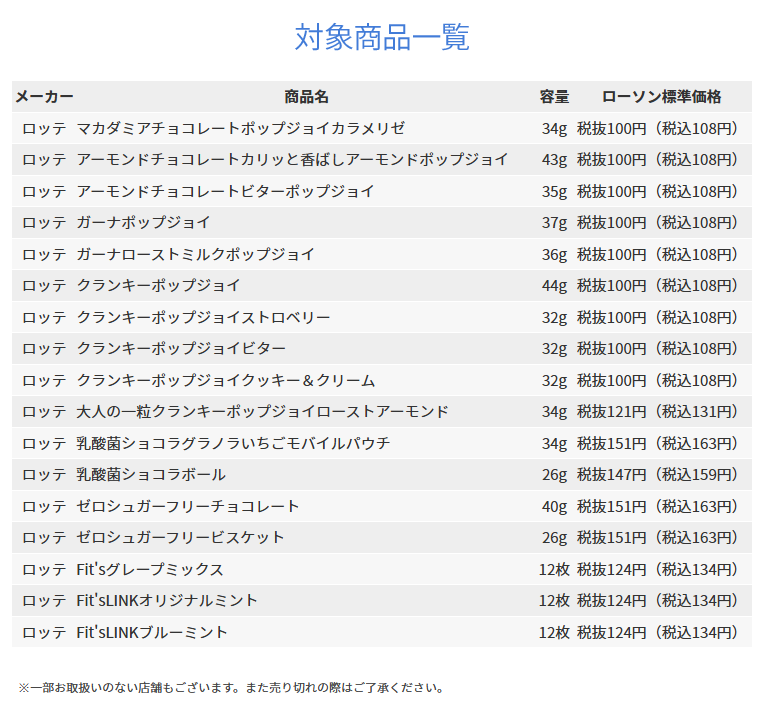Image resolution: width=764 pixels, height=711 pixels.
Task: Click product ゼロシュガーフリービスケット
Action: coord(180,537)
